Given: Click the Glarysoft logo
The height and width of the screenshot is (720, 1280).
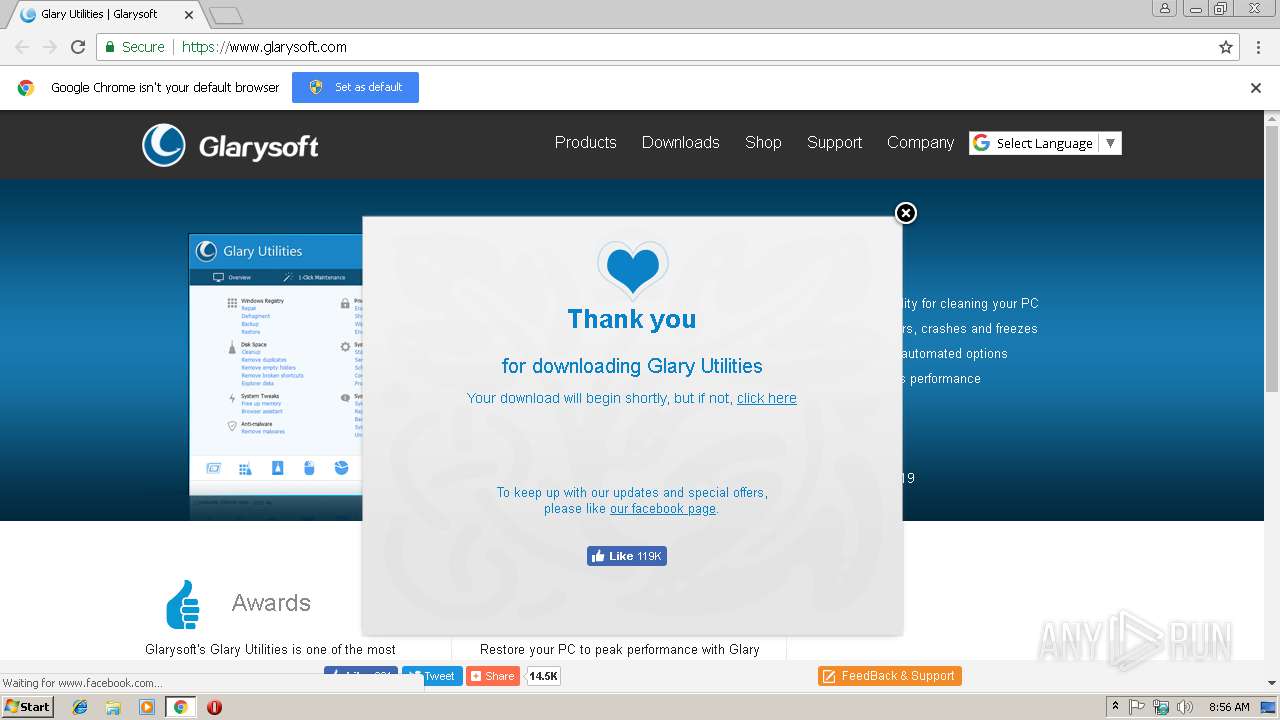Looking at the screenshot, I should [x=230, y=145].
